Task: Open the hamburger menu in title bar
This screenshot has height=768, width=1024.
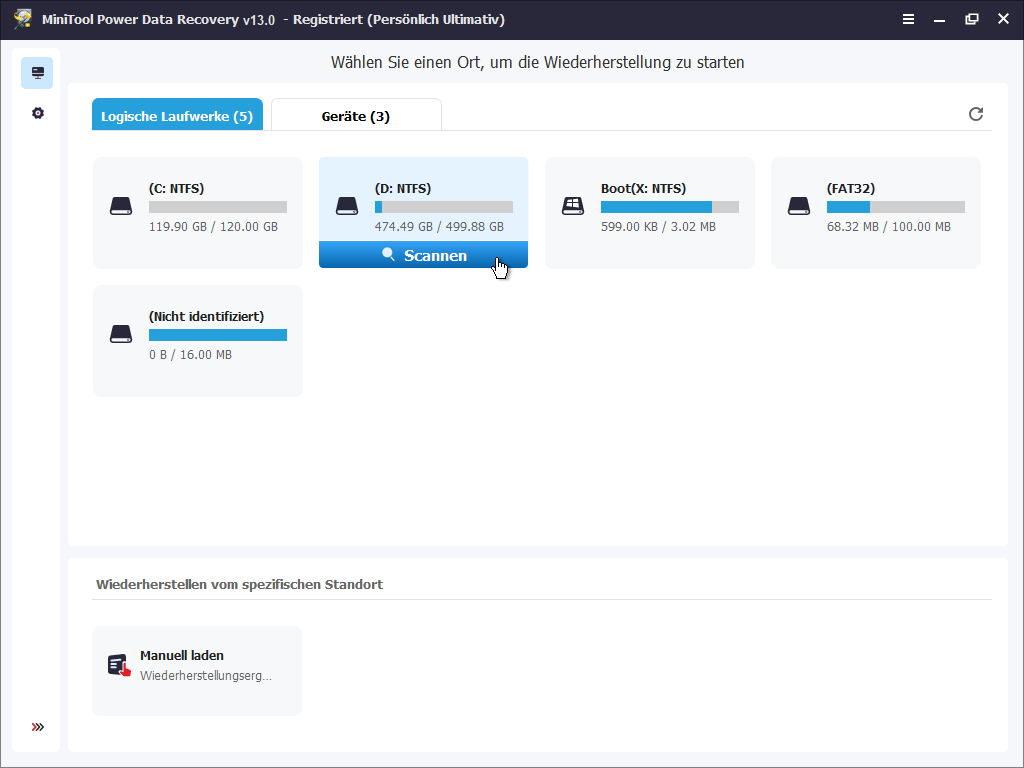Action: click(908, 19)
